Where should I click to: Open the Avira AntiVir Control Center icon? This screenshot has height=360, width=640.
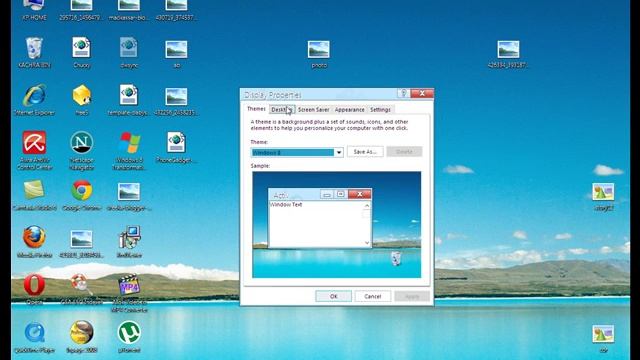[x=34, y=150]
